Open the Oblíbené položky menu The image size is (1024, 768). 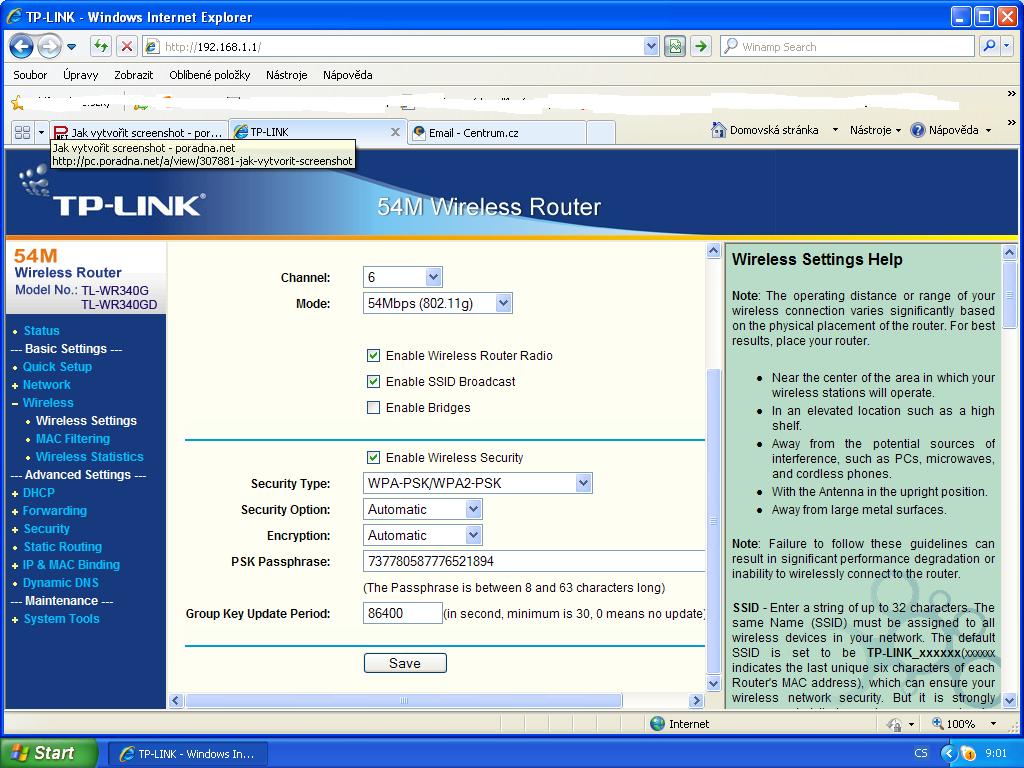[209, 75]
